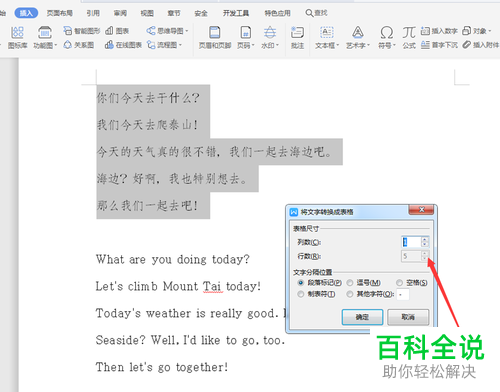Close the 将文字转换成表格 dialog
Viewport: 500px width, 392px height.
click(x=421, y=210)
